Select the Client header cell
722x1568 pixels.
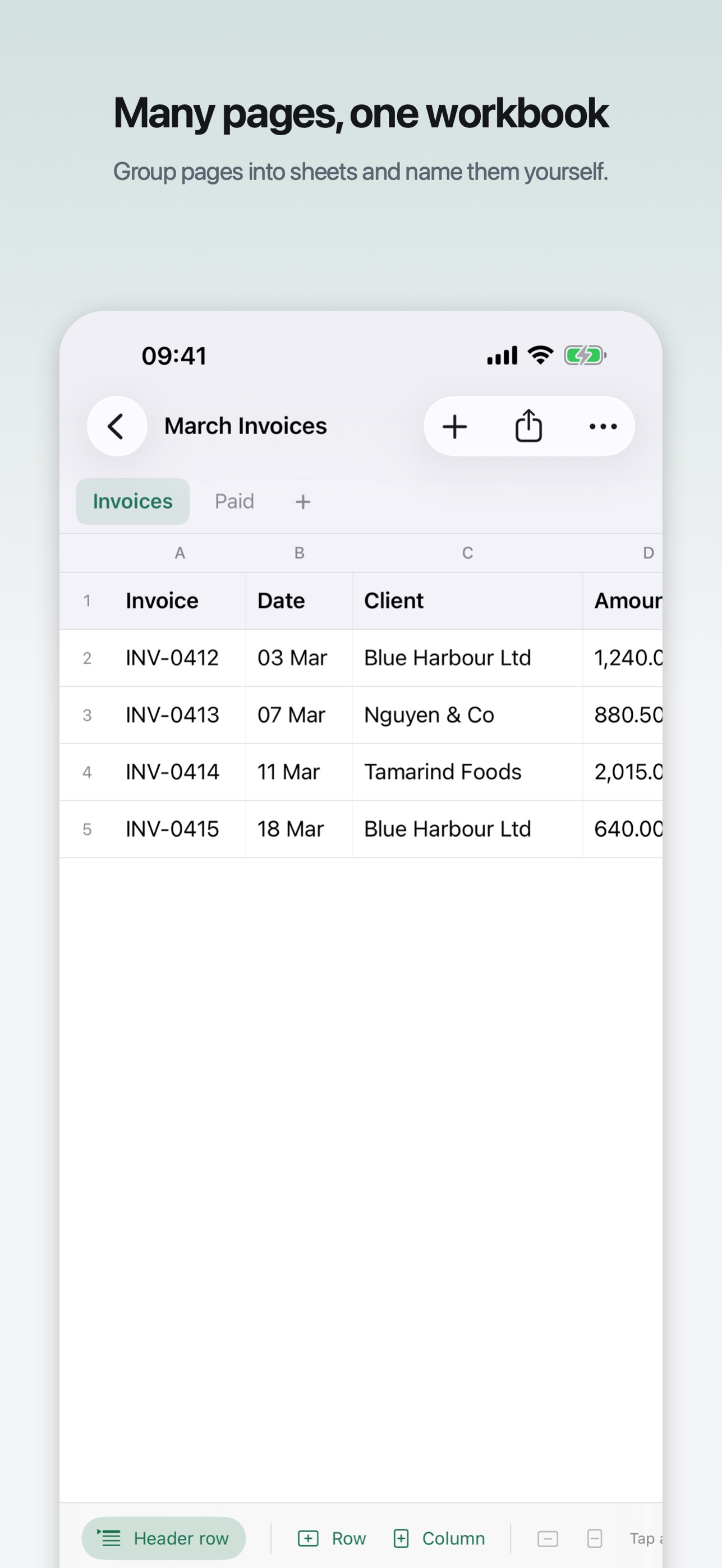(x=467, y=601)
